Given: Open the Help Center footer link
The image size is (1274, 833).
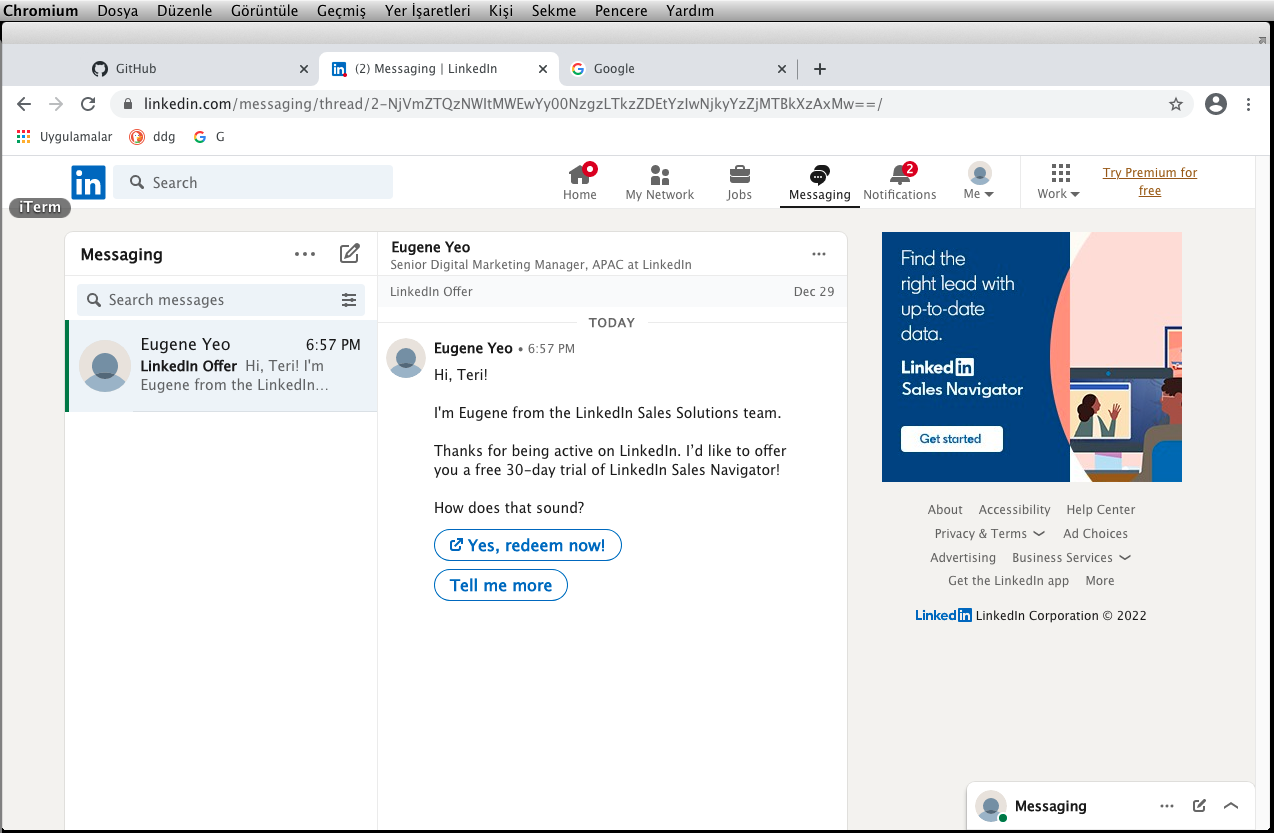Looking at the screenshot, I should (1100, 509).
